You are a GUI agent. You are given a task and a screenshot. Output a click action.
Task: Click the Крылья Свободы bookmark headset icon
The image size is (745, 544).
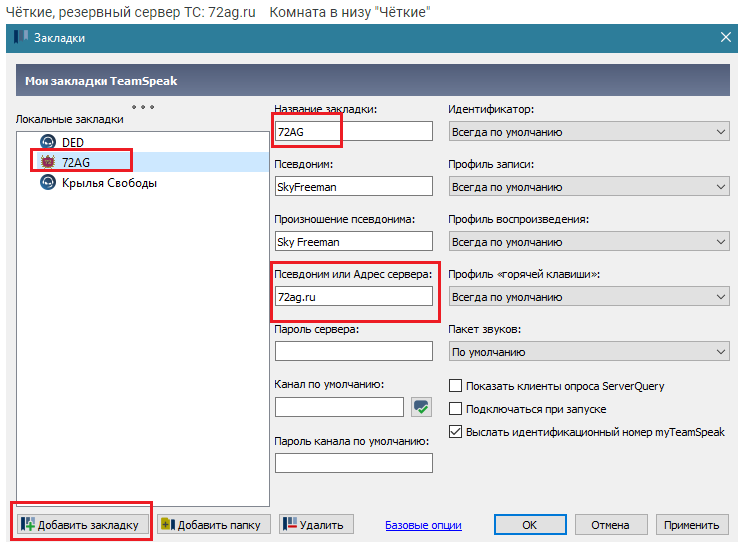click(48, 182)
